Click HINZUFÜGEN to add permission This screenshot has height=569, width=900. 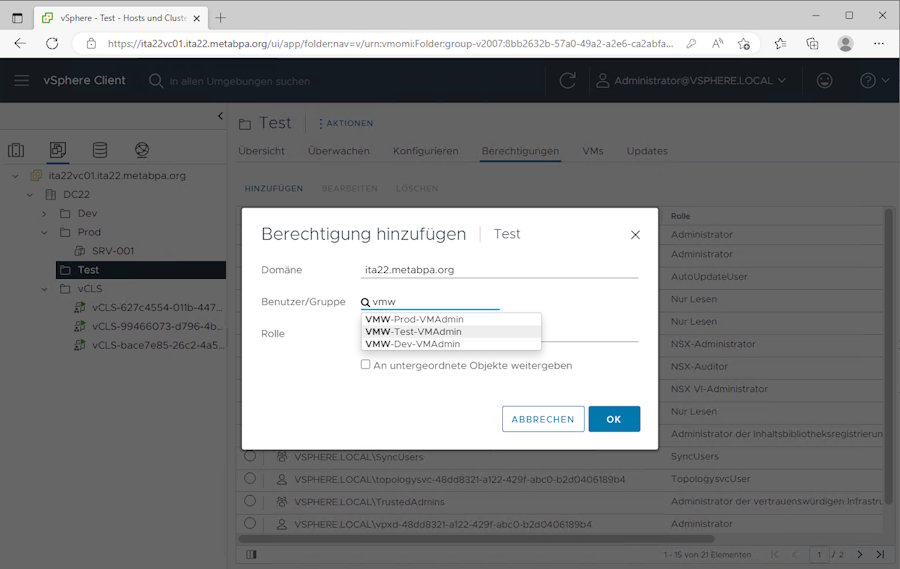click(274, 188)
